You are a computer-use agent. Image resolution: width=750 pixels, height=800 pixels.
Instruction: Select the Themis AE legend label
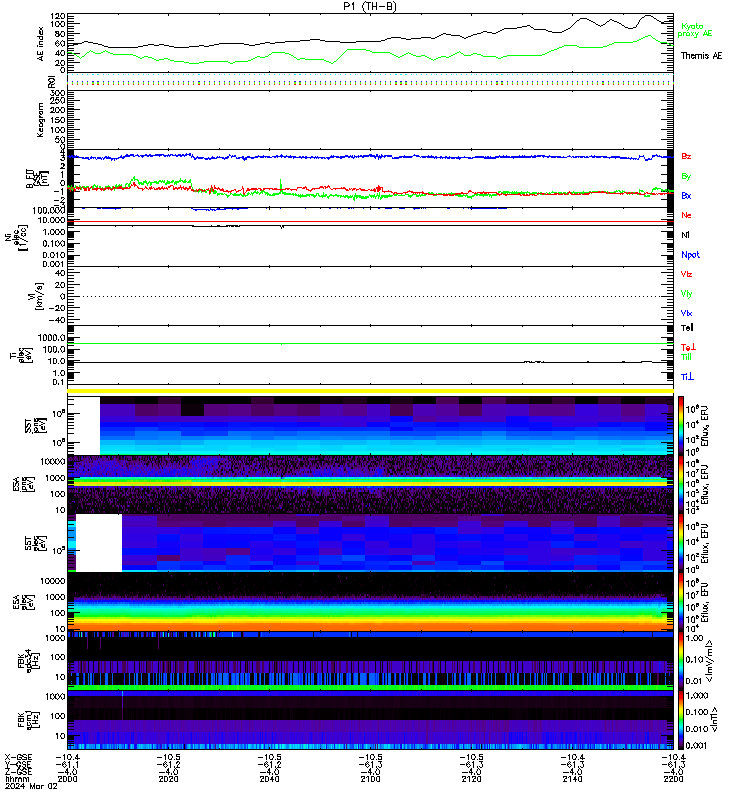pyautogui.click(x=702, y=56)
